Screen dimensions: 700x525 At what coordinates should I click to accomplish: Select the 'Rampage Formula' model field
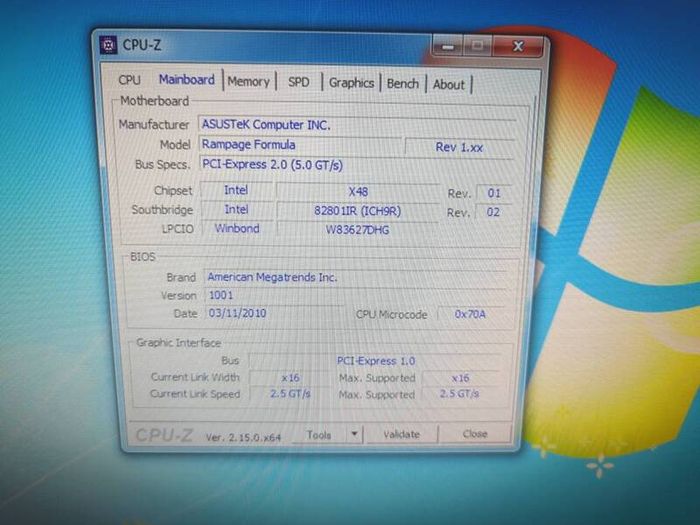tap(300, 145)
